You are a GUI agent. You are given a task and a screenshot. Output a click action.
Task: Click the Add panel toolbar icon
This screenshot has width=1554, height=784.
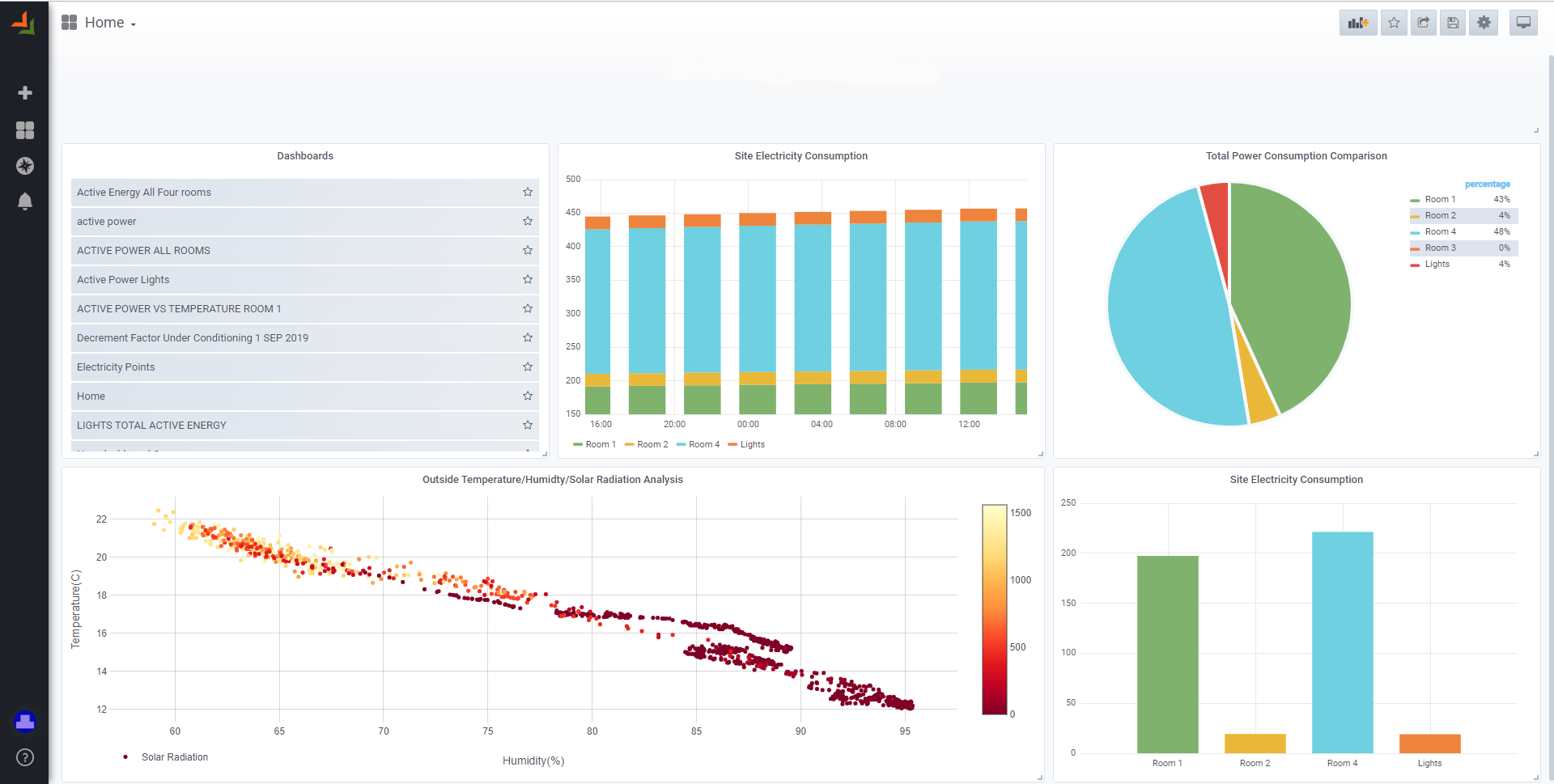click(1358, 23)
